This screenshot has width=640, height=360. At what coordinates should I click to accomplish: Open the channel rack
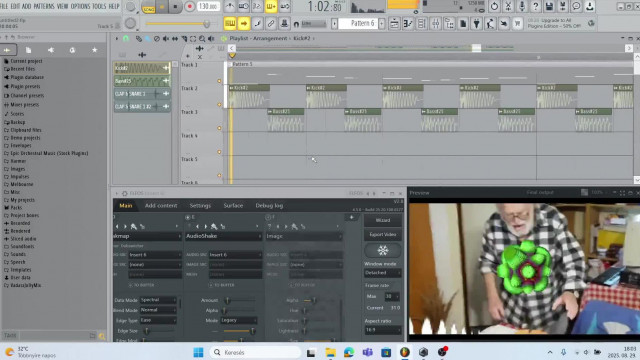[422, 24]
